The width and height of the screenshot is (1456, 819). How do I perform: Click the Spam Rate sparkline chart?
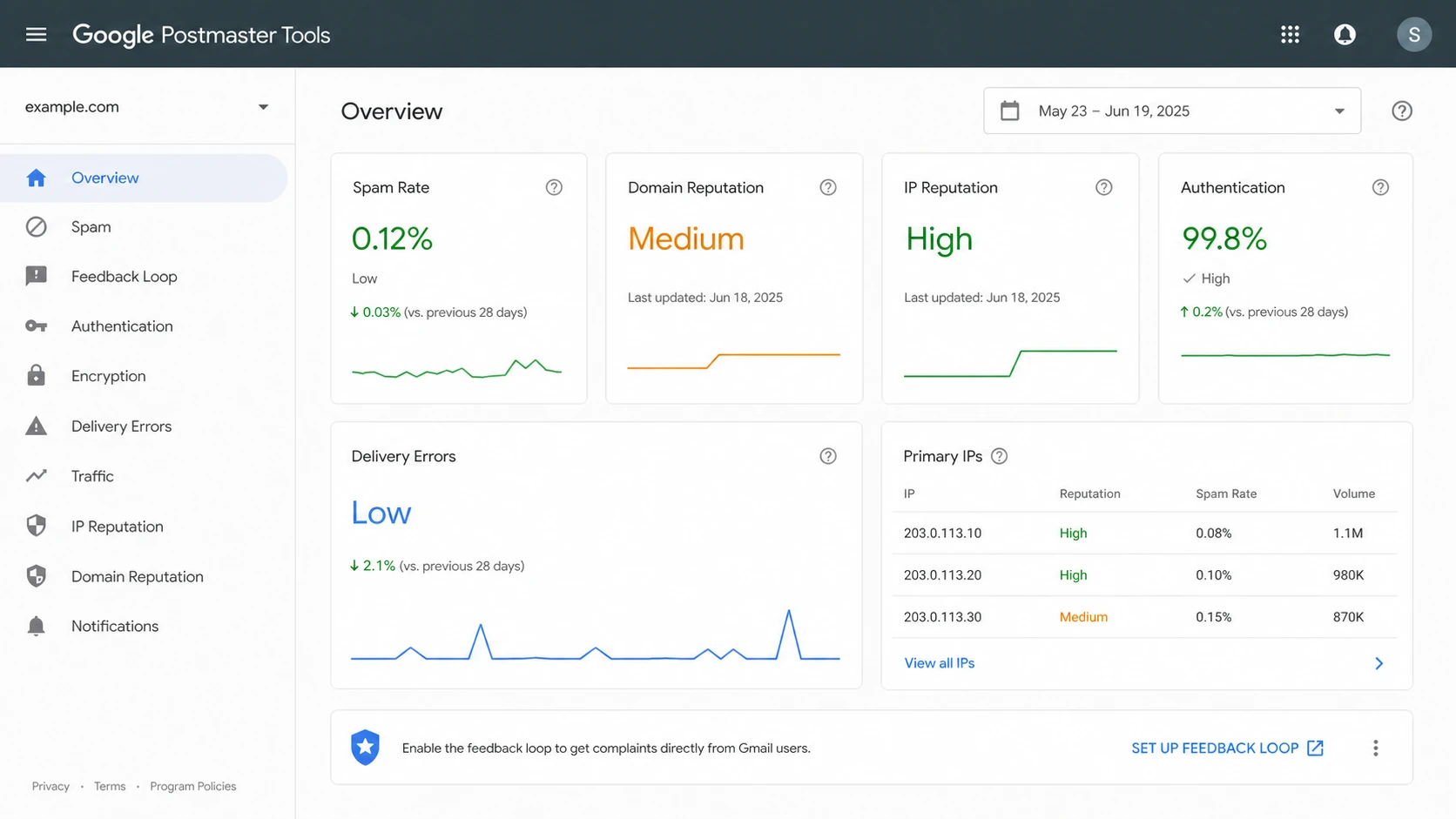click(x=457, y=368)
